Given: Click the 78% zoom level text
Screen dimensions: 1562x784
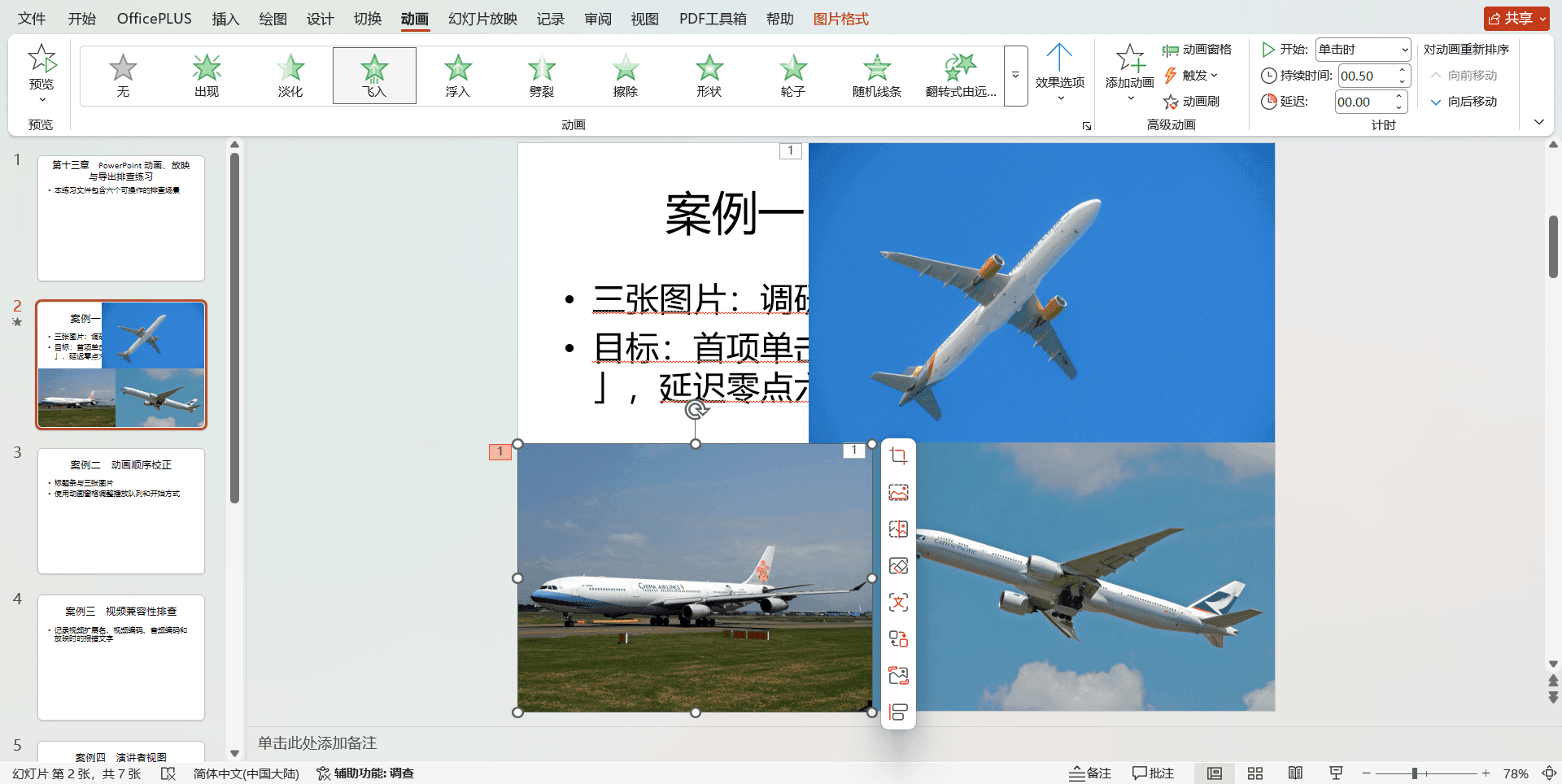Looking at the screenshot, I should click(1515, 773).
